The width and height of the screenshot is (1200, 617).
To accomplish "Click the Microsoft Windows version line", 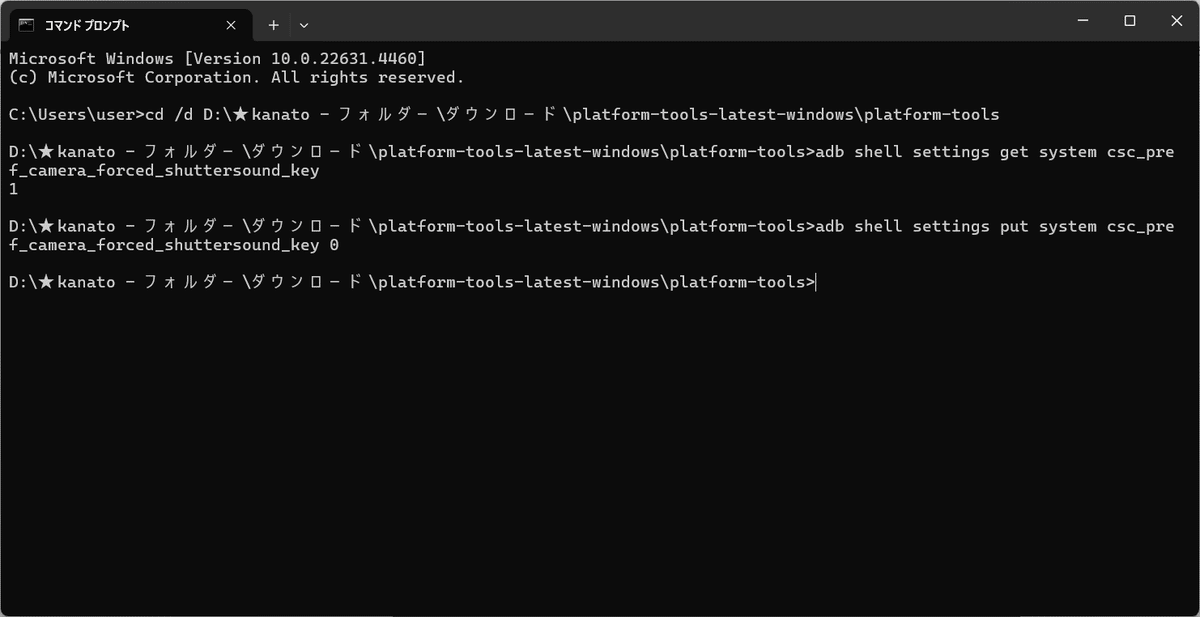I will point(215,57).
